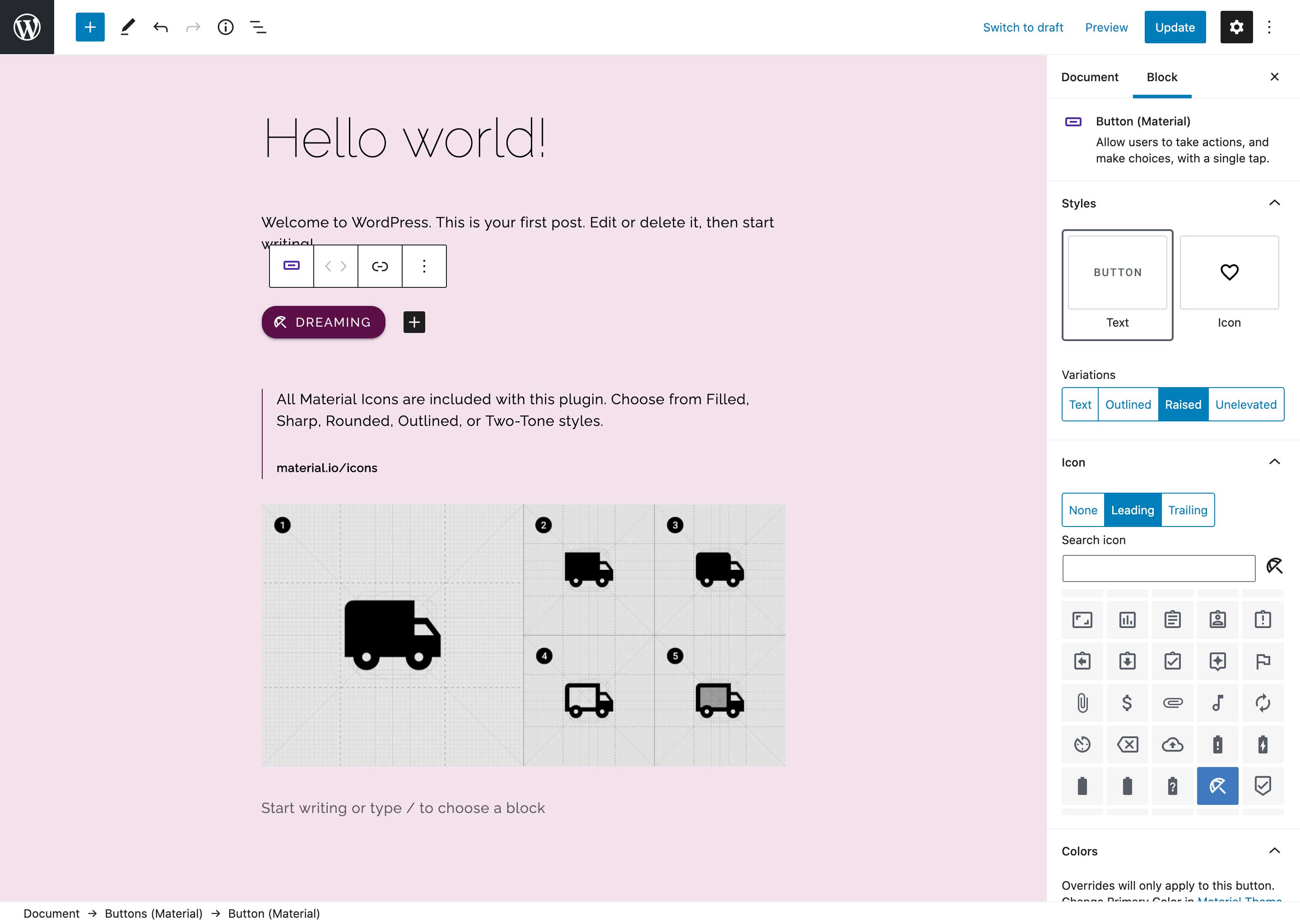Set icon position to Leading
This screenshot has width=1300, height=924.
tap(1132, 510)
